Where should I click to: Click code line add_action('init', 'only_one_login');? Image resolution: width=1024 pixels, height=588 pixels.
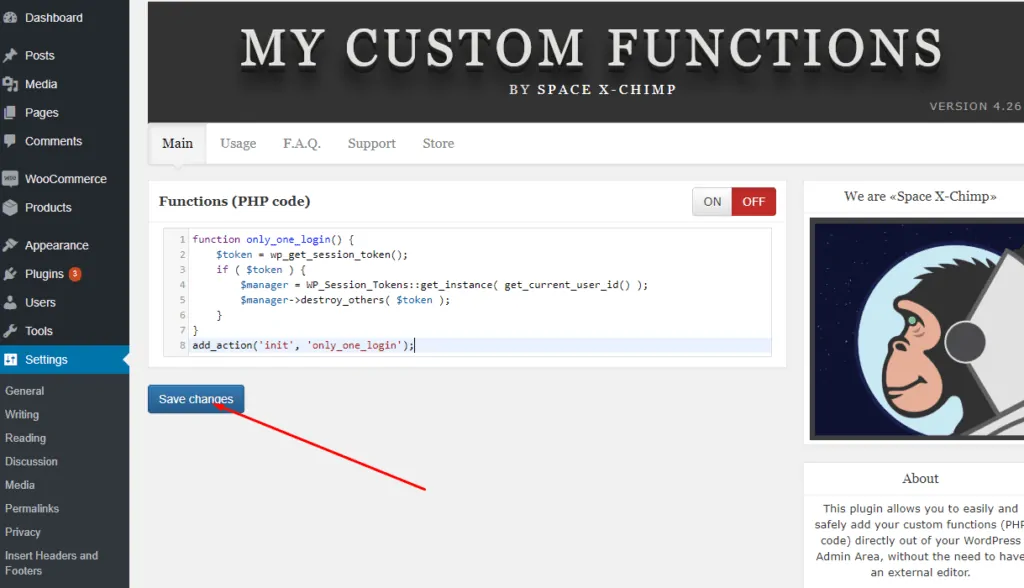(x=303, y=345)
